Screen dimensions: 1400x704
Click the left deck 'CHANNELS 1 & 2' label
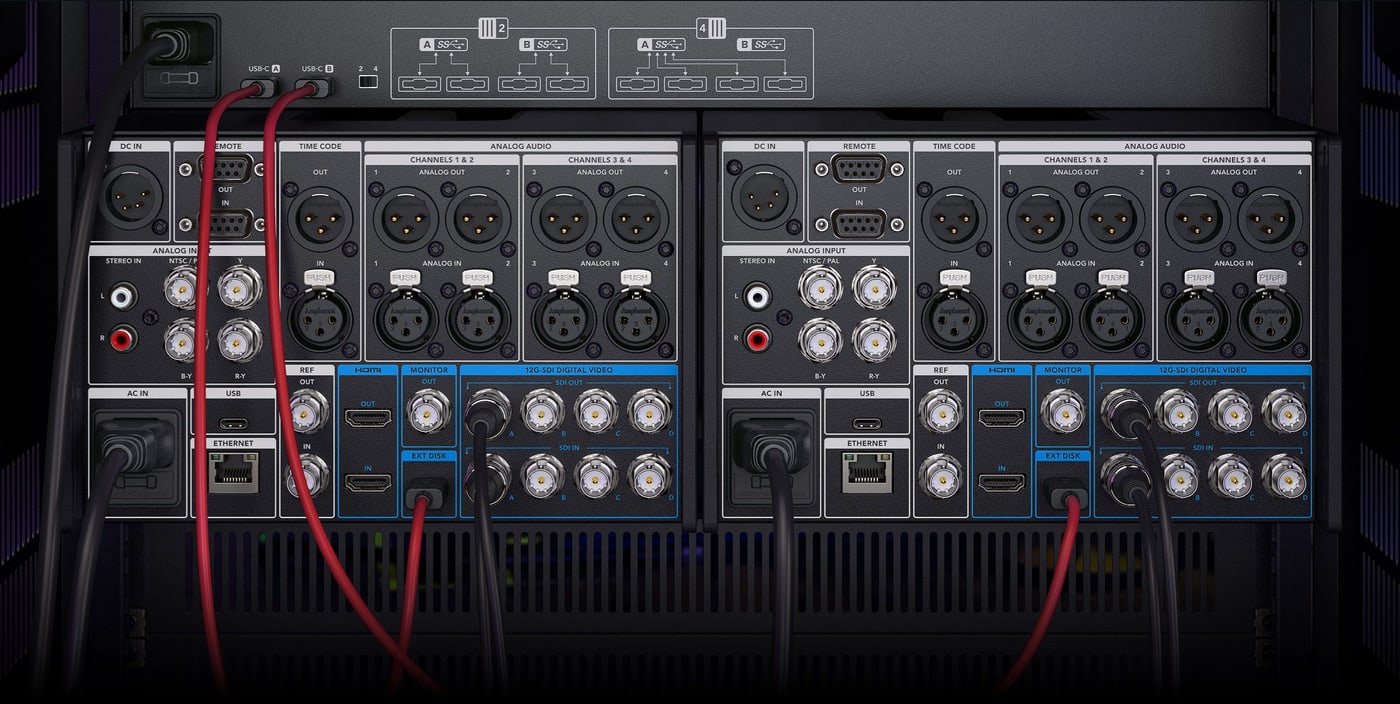click(x=442, y=160)
